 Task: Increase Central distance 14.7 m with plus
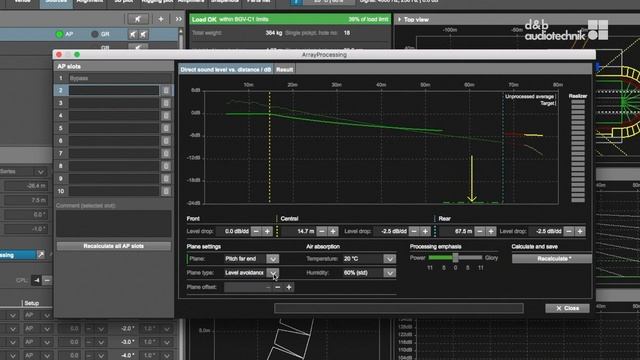(x=333, y=231)
